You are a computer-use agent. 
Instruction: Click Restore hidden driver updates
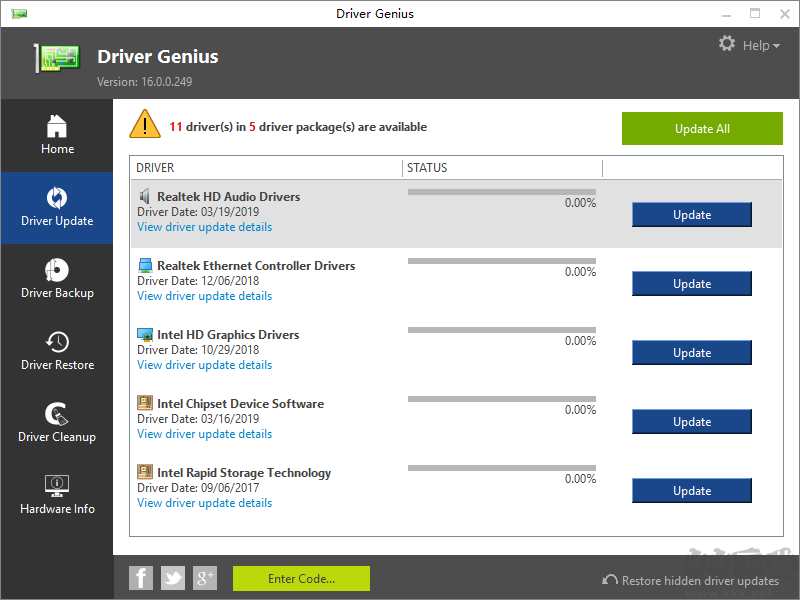693,580
